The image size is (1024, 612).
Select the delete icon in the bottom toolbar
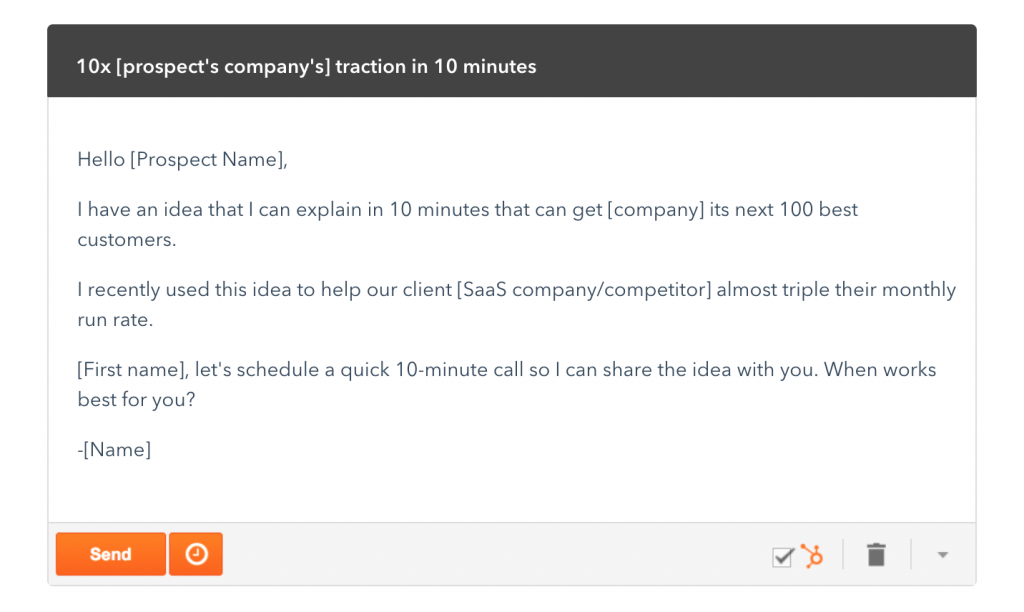[876, 554]
